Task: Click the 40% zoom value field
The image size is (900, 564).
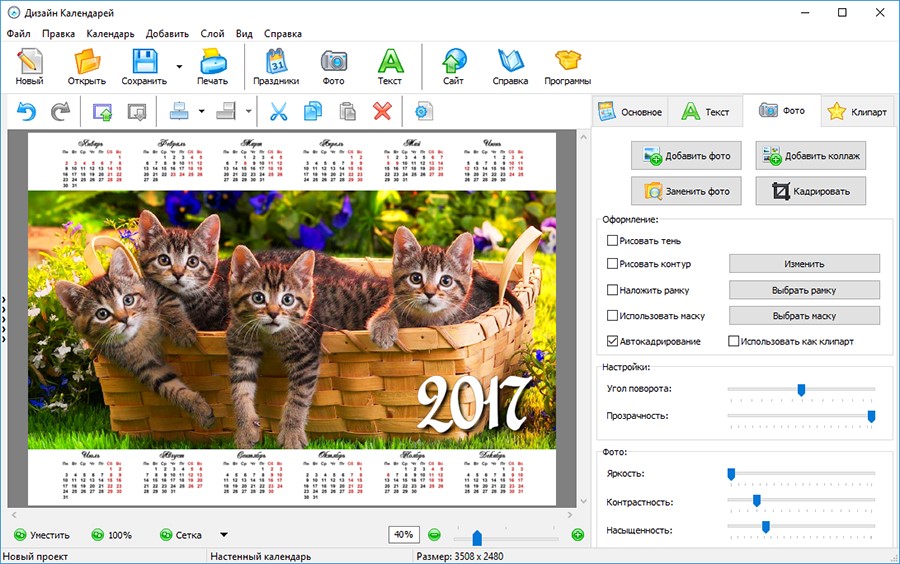Action: click(403, 535)
